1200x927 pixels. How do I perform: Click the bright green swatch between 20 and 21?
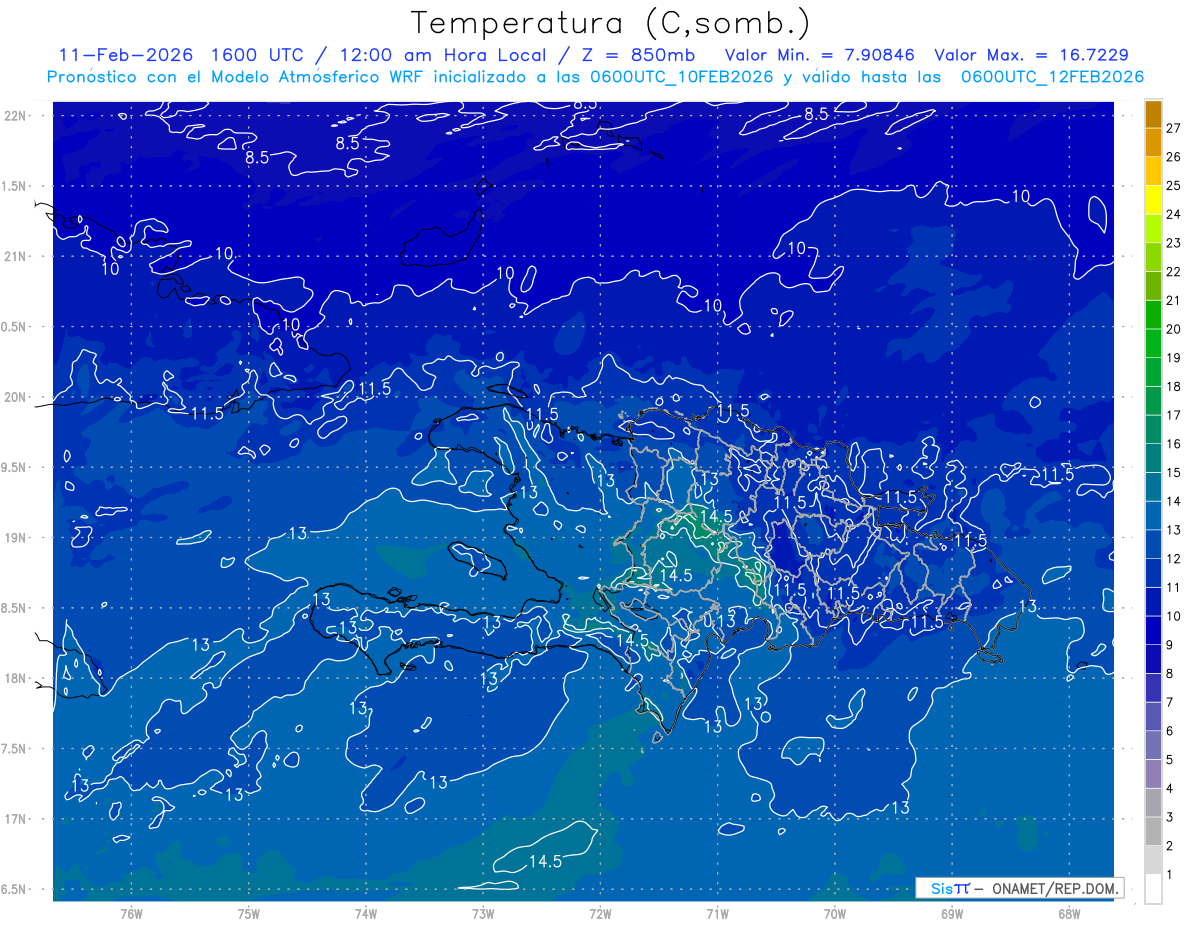click(1153, 315)
